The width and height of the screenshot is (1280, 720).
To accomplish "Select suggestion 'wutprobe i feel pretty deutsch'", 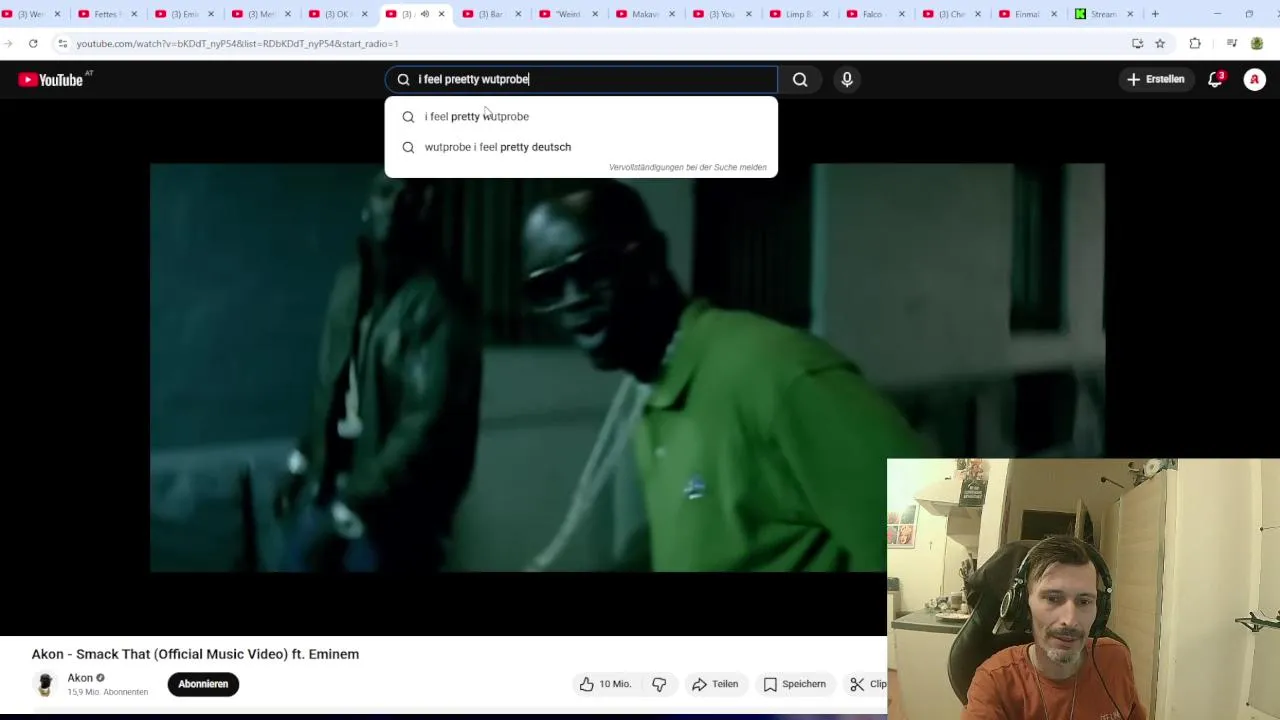I will [581, 147].
